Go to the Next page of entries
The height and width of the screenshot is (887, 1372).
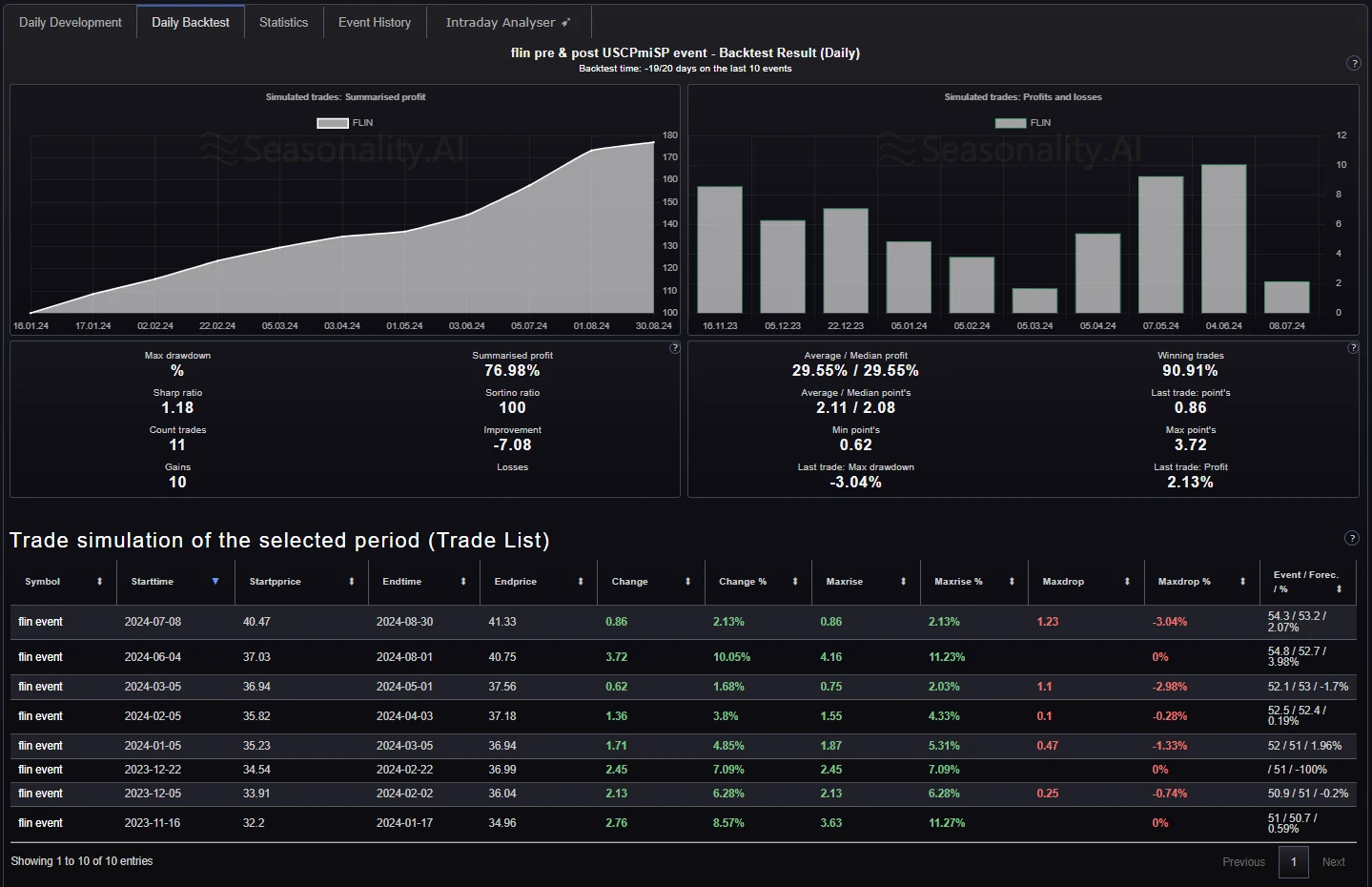click(1333, 861)
